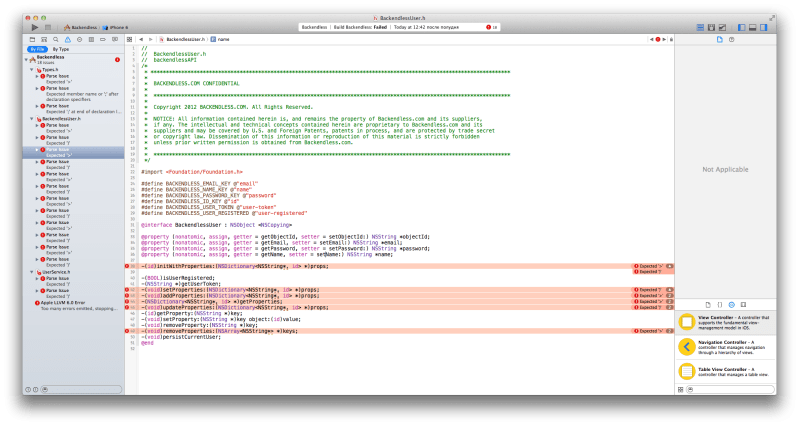This screenshot has width=799, height=426.
Task: Open the Debug navigator tab
Action: click(x=91, y=39)
